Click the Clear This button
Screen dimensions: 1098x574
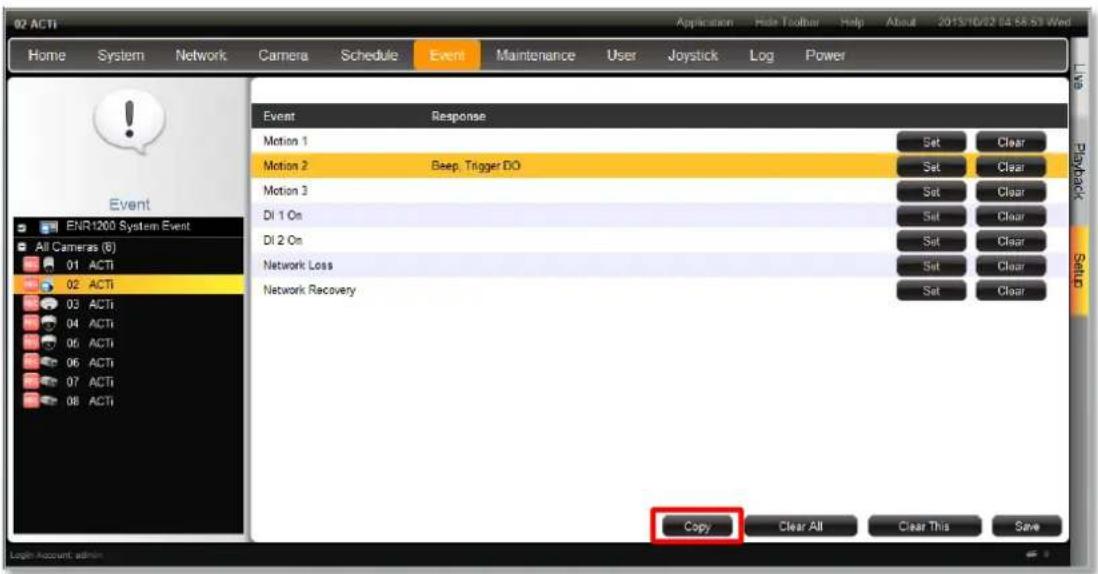(x=924, y=526)
